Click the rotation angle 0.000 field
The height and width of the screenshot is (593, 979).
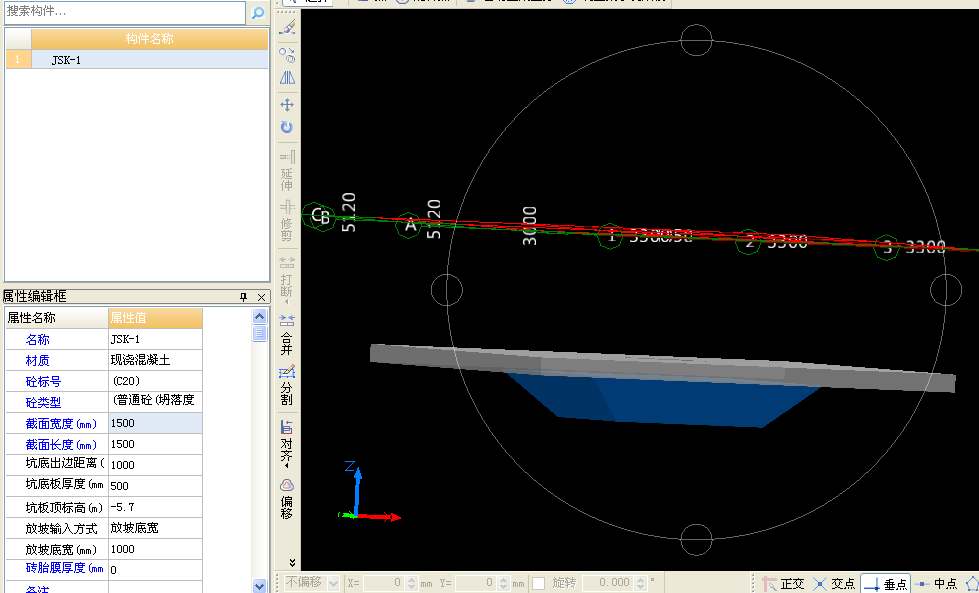pos(609,583)
